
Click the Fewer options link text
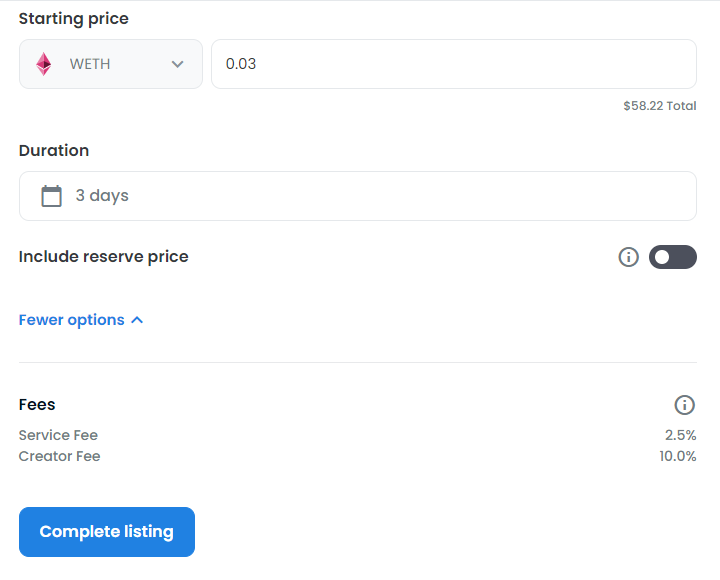tap(72, 320)
